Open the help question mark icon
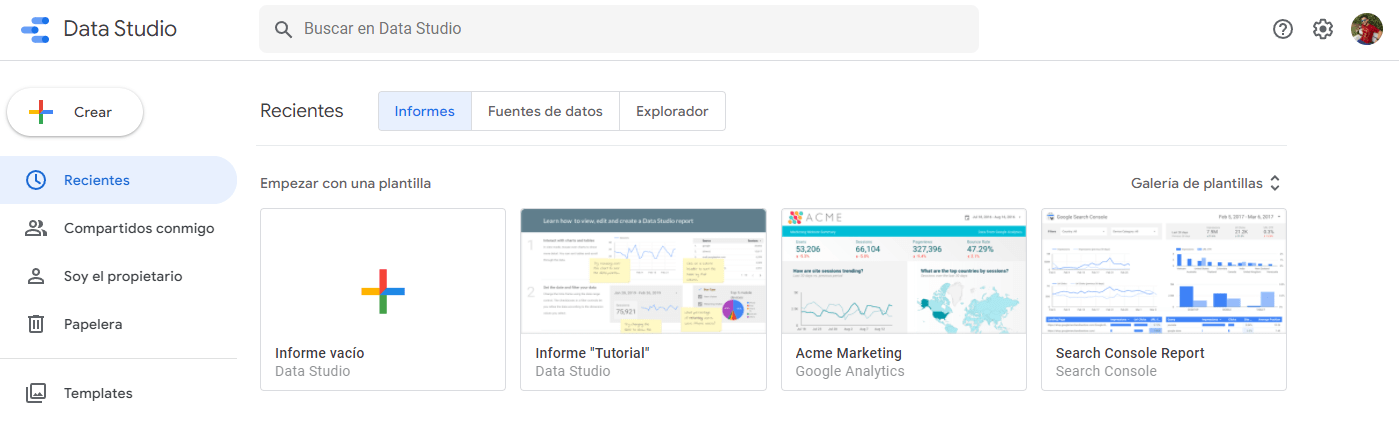Viewport: 1399px width, 431px height. click(x=1283, y=29)
